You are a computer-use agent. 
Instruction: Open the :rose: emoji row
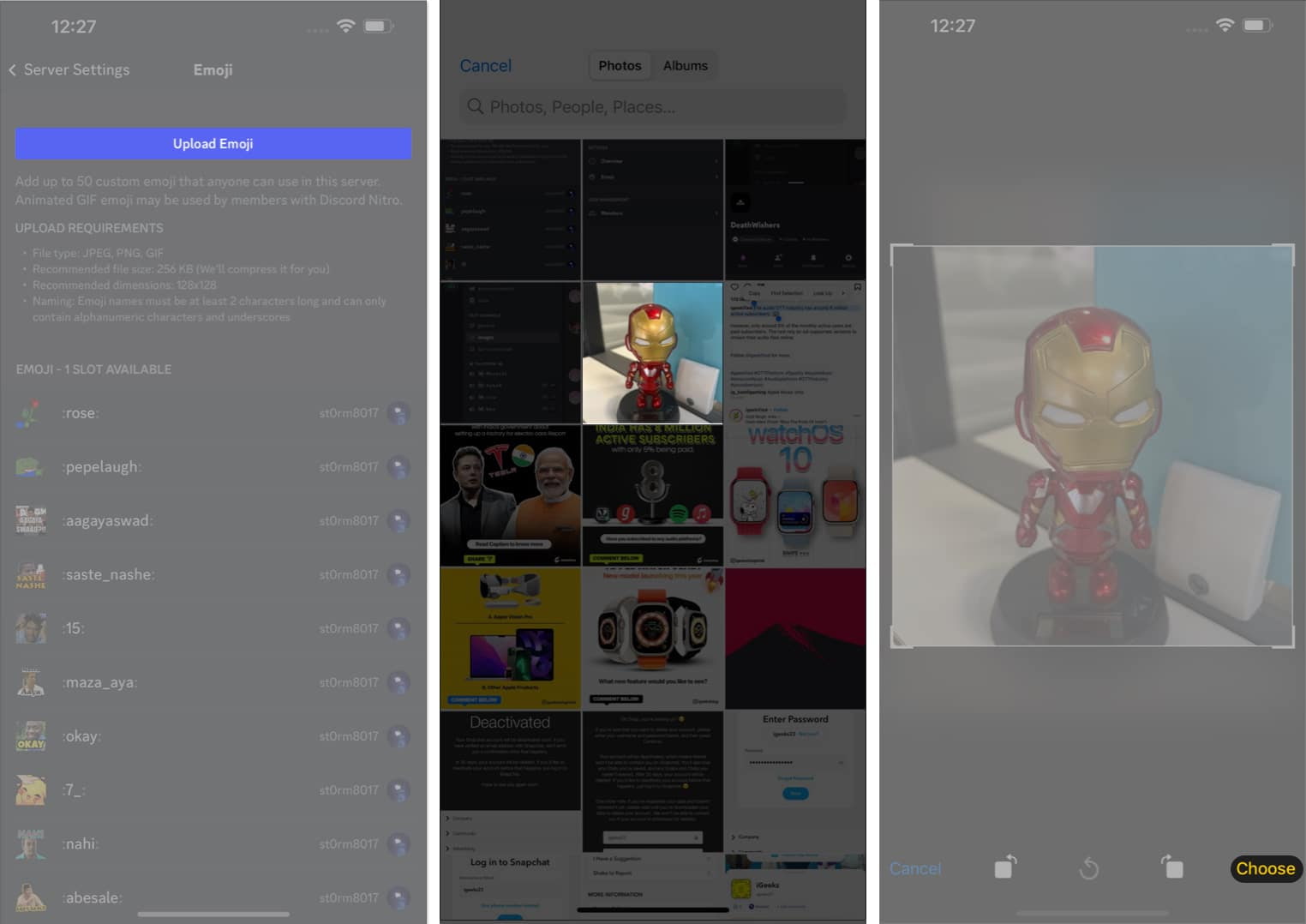tap(213, 413)
